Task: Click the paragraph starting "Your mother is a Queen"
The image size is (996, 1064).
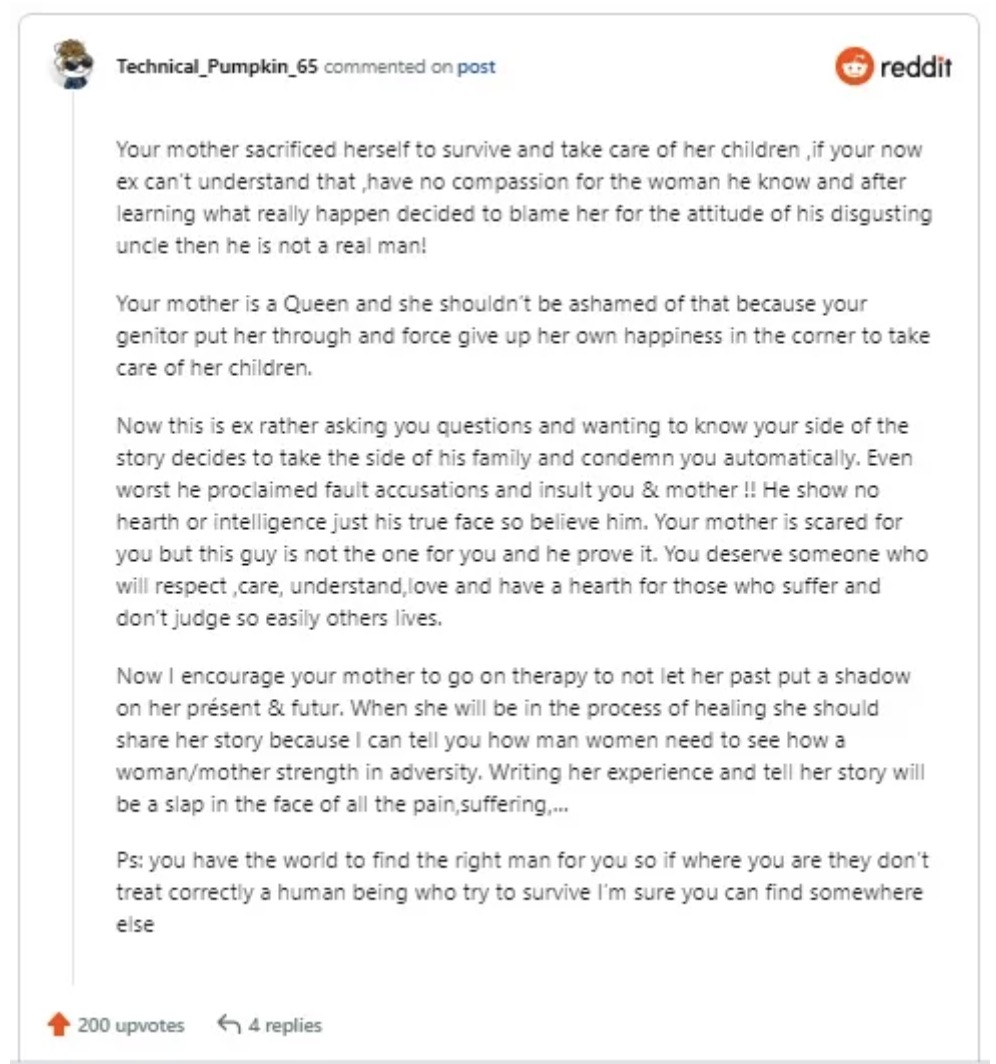Action: pos(519,334)
